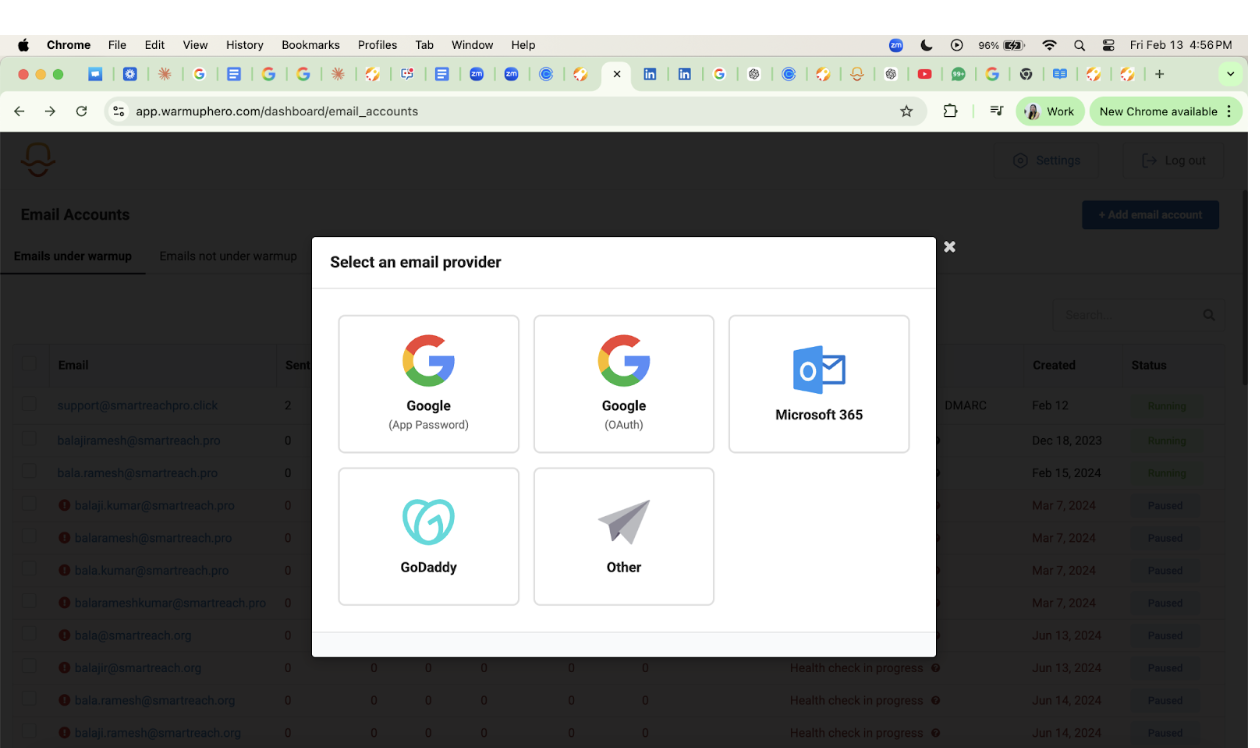Click the address bar URL
This screenshot has width=1260, height=748.
(x=277, y=111)
